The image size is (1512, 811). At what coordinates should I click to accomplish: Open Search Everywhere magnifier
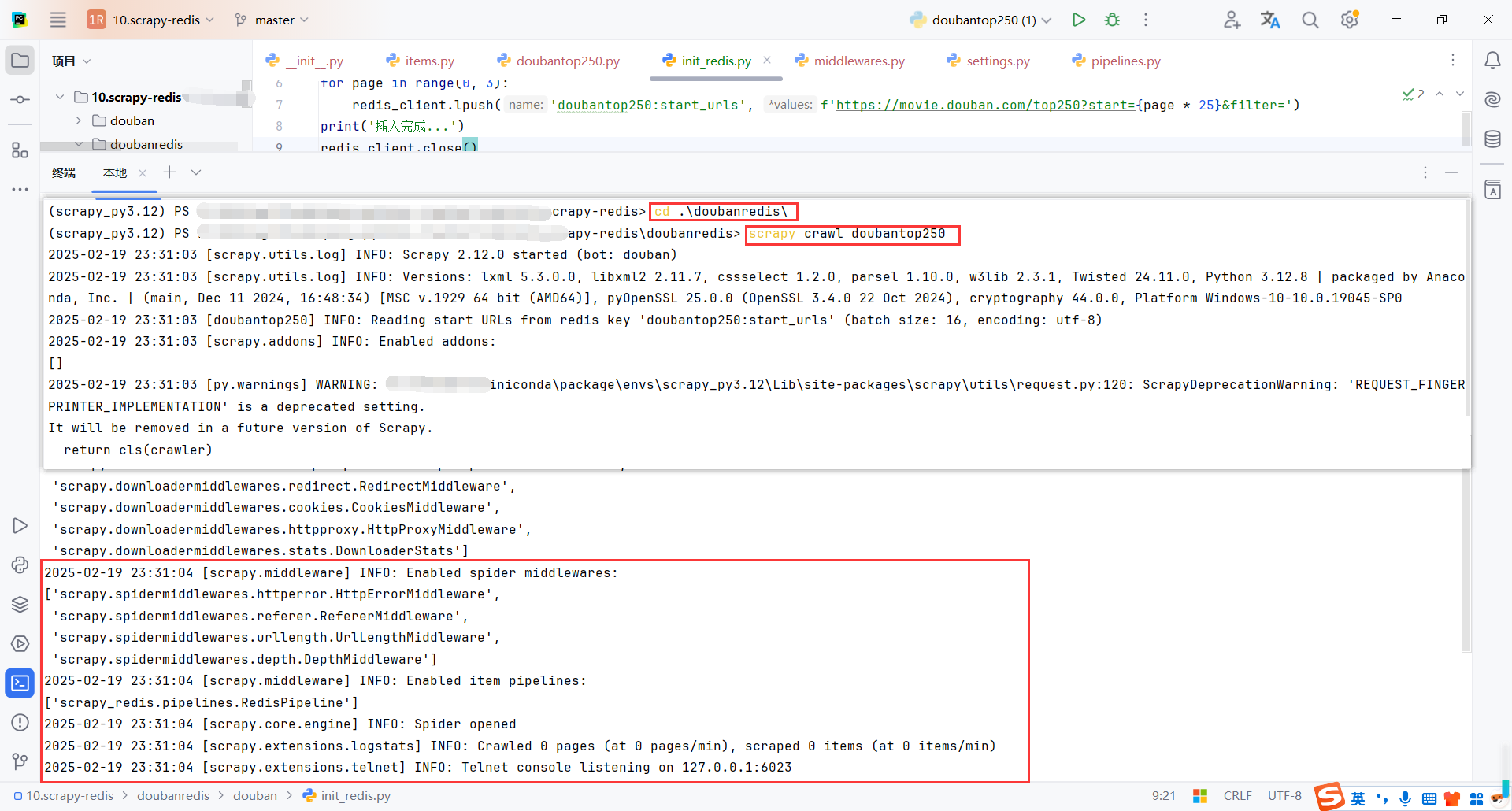point(1310,20)
